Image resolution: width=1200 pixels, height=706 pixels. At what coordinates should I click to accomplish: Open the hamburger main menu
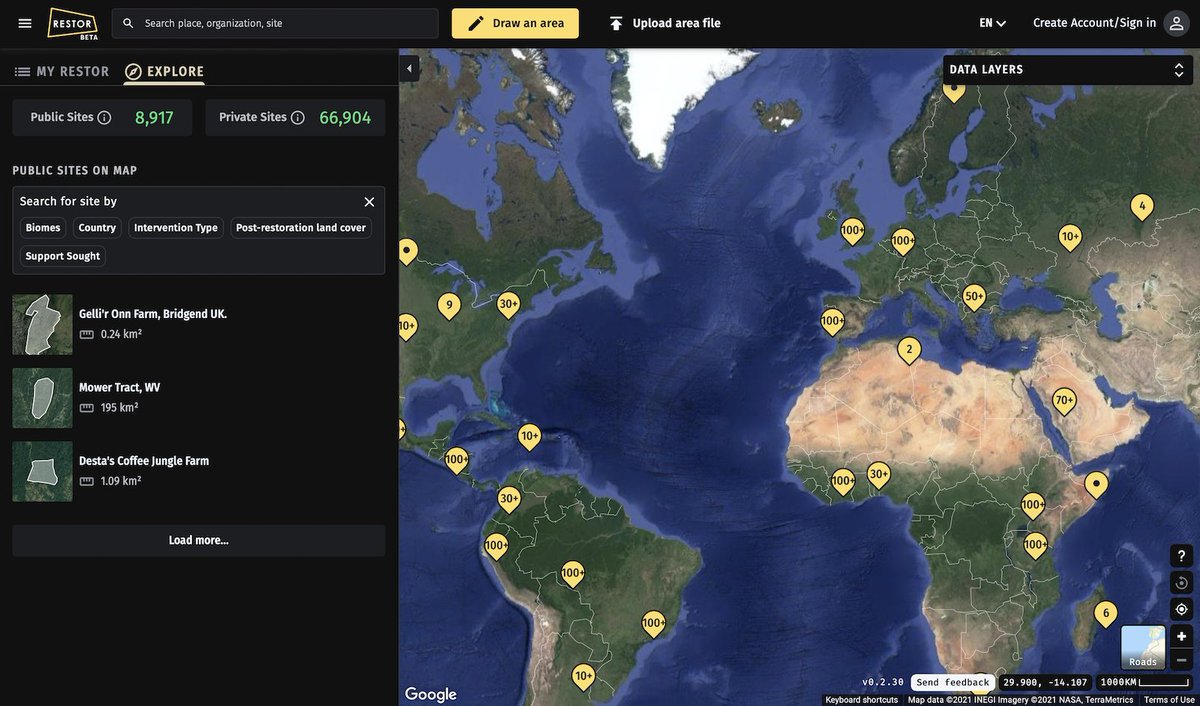pos(25,23)
